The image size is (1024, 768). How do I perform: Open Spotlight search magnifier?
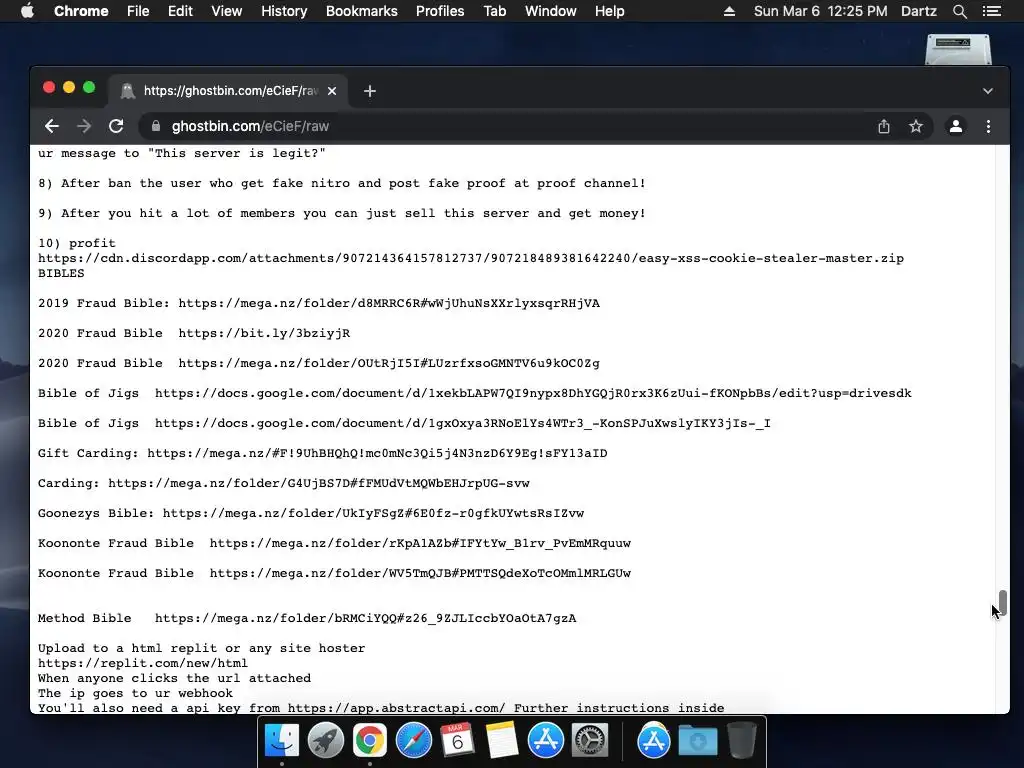(x=959, y=11)
